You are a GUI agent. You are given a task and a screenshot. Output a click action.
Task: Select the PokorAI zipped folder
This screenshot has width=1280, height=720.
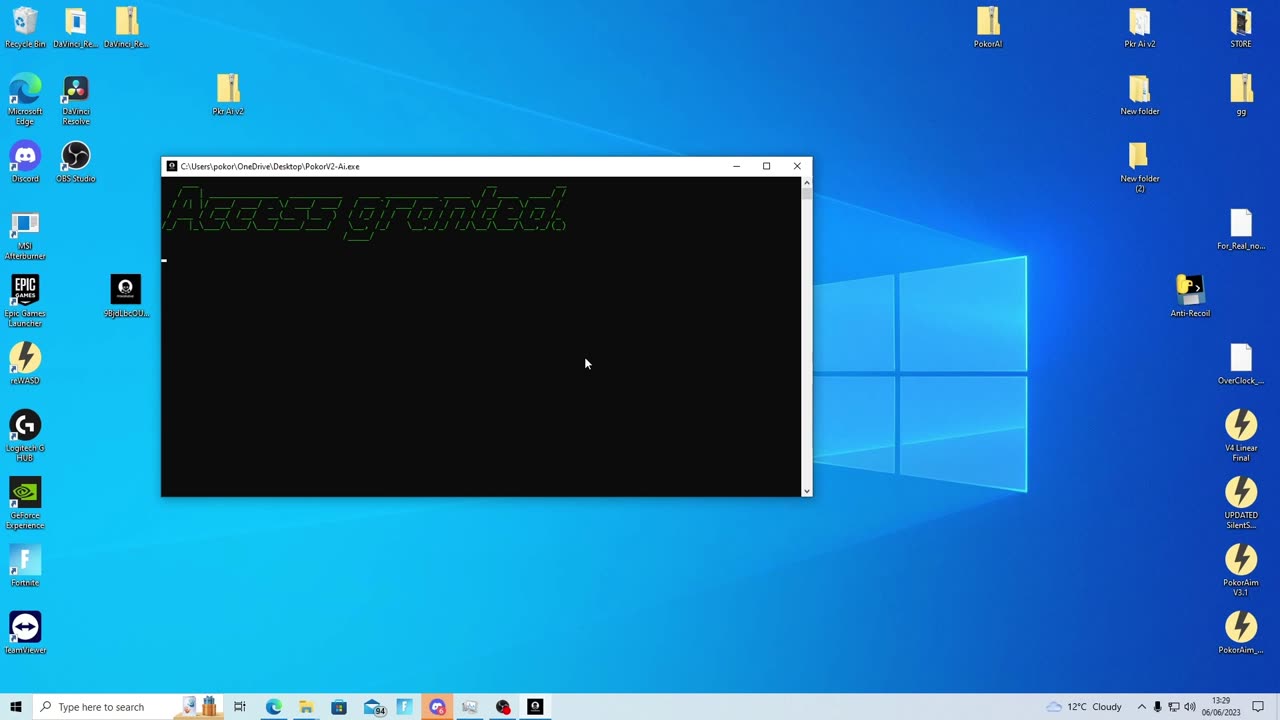click(988, 28)
